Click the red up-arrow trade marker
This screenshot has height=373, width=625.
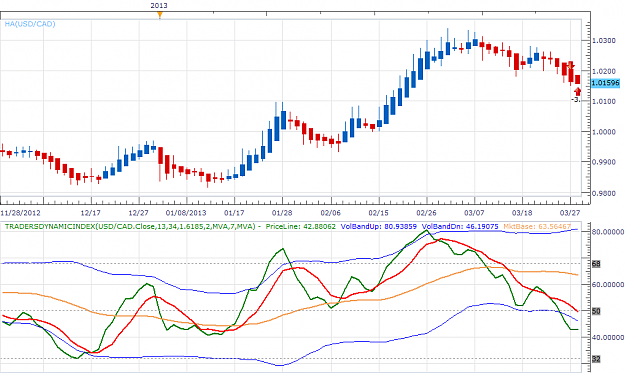point(578,92)
